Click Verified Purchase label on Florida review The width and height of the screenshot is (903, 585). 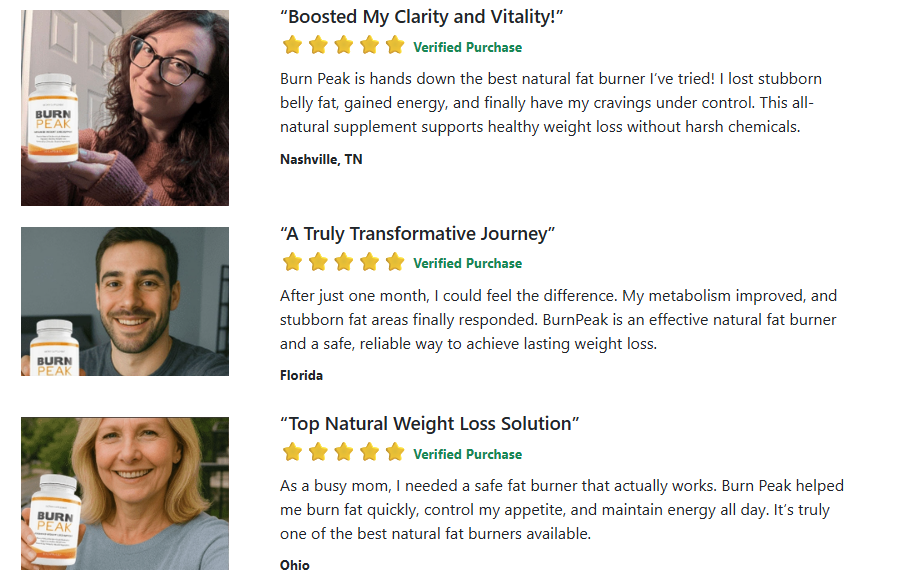tap(467, 264)
